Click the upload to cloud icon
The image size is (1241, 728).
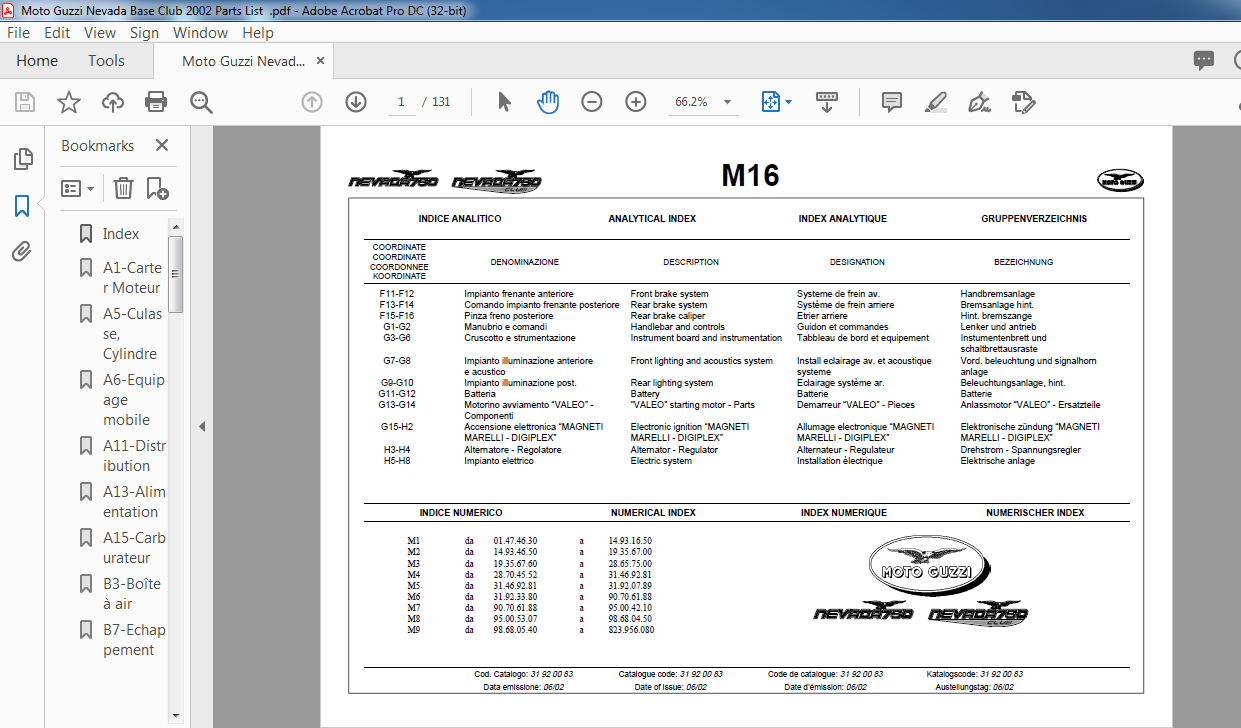[x=112, y=102]
